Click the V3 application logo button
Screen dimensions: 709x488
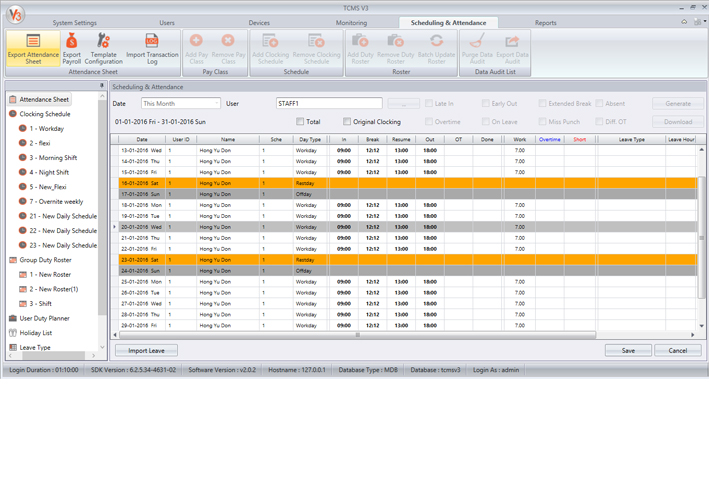point(15,14)
